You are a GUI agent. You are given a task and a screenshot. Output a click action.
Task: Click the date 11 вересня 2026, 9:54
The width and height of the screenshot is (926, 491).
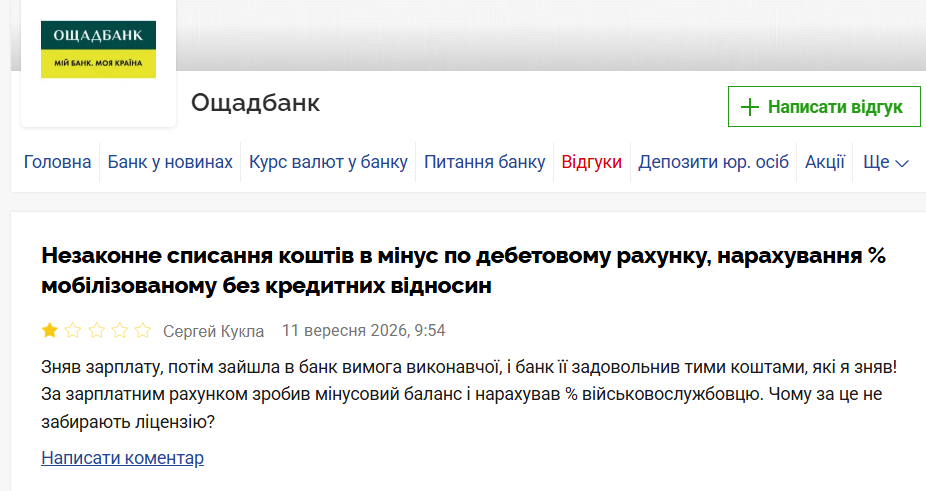tap(363, 330)
